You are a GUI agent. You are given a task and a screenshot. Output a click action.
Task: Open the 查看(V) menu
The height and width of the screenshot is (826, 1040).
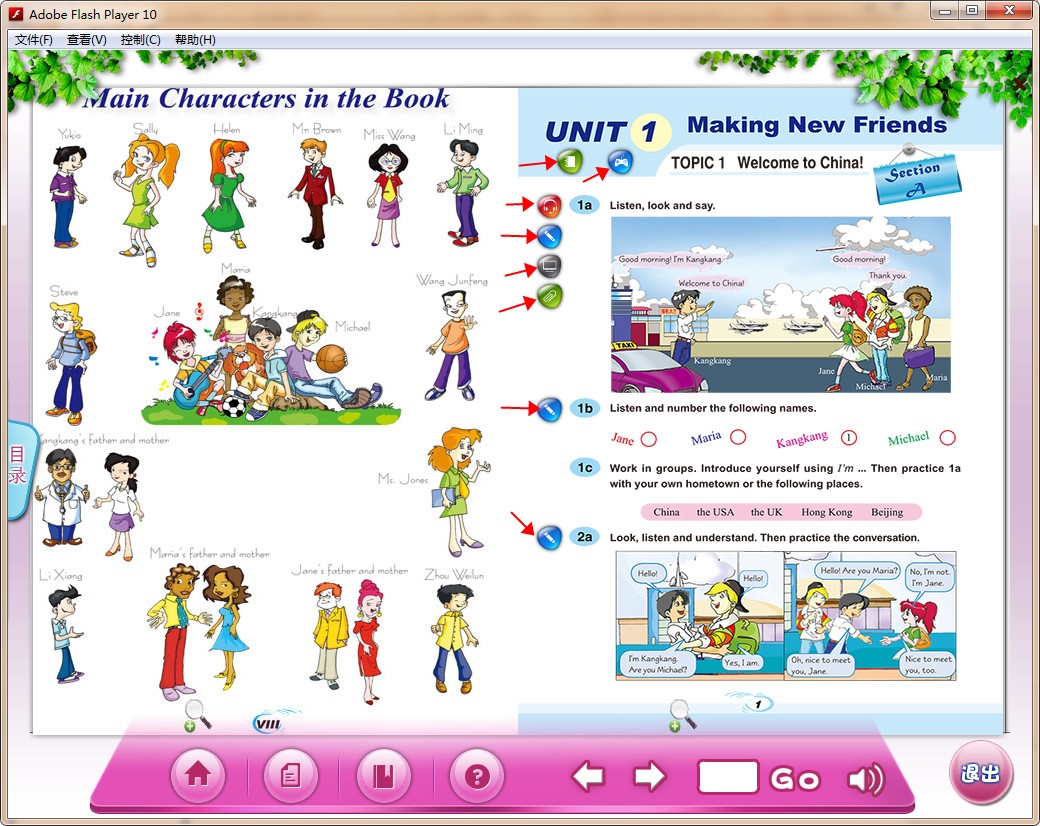87,40
